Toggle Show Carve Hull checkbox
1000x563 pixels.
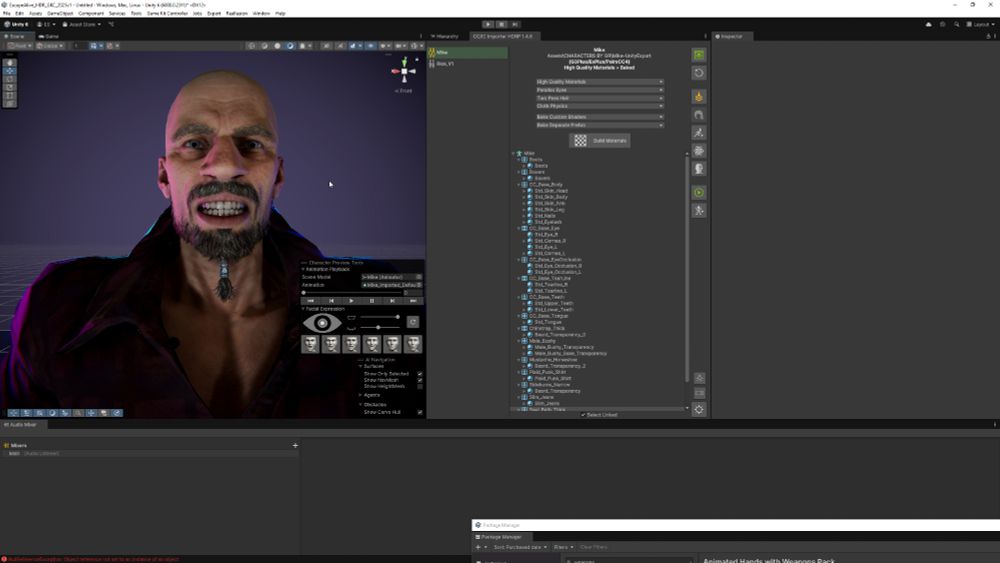420,412
